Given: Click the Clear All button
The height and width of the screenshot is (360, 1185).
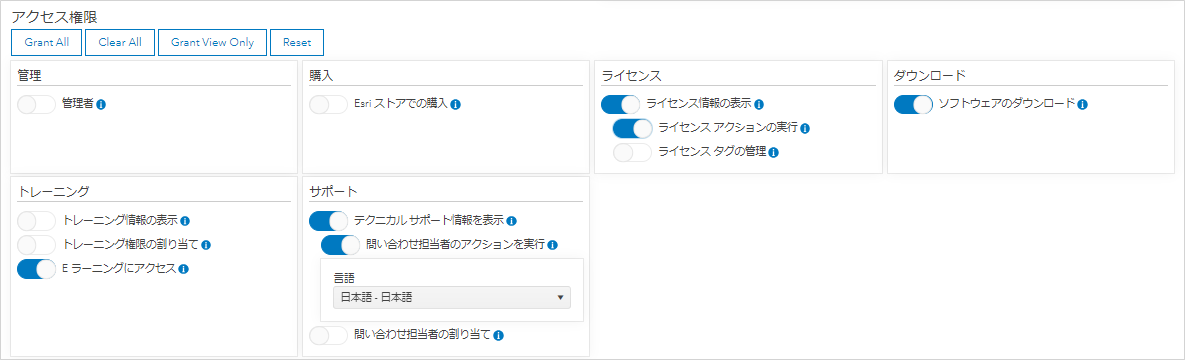Looking at the screenshot, I should pyautogui.click(x=120, y=42).
